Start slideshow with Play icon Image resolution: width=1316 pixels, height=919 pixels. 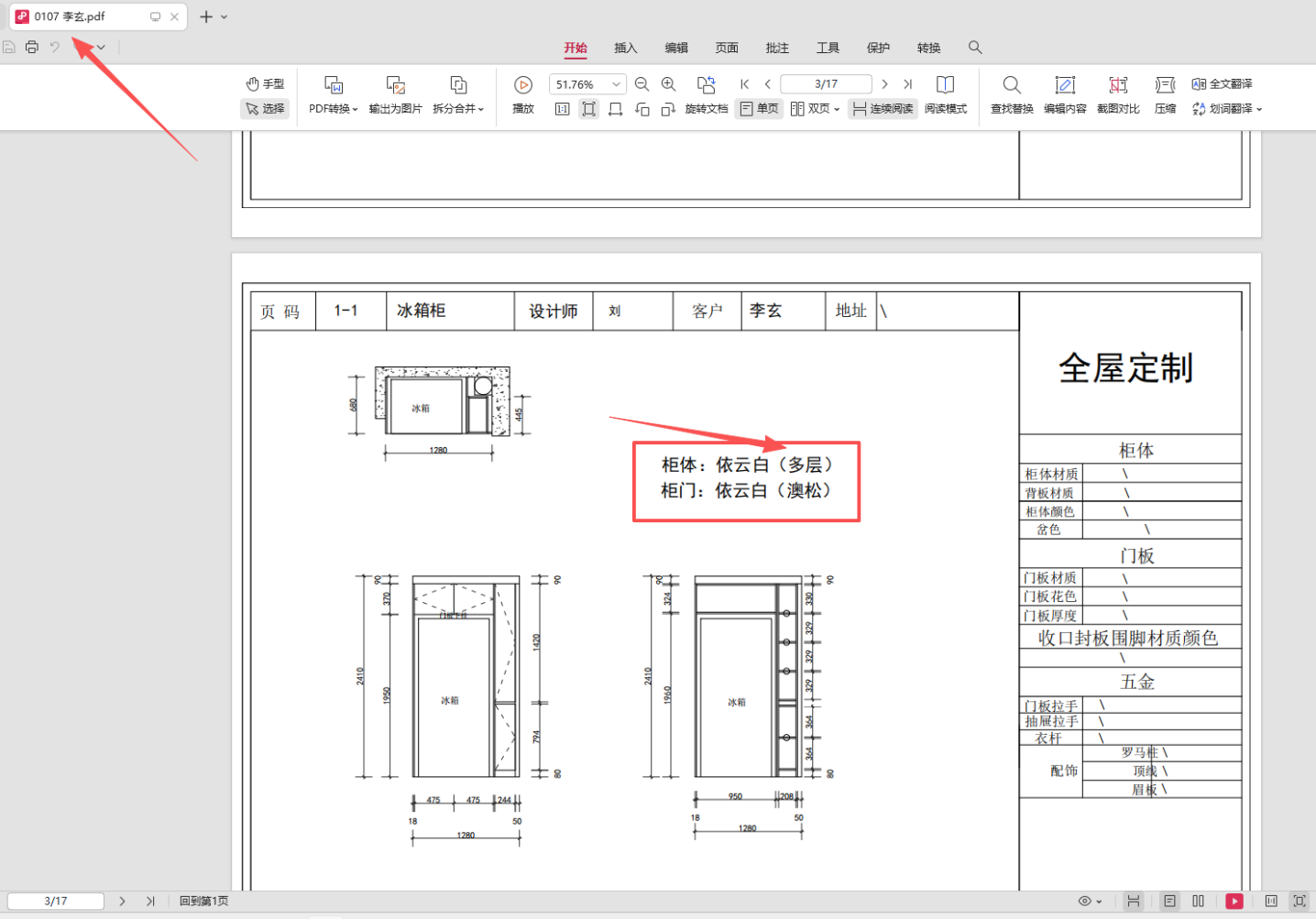coord(523,85)
